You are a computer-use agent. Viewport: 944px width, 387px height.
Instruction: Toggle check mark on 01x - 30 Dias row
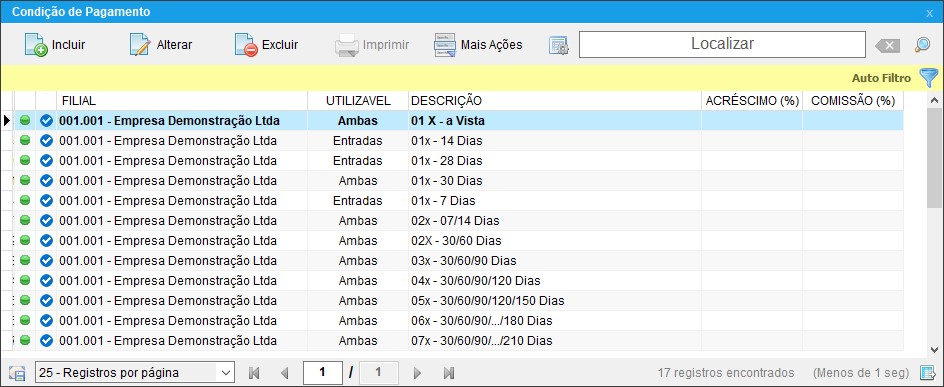point(46,181)
